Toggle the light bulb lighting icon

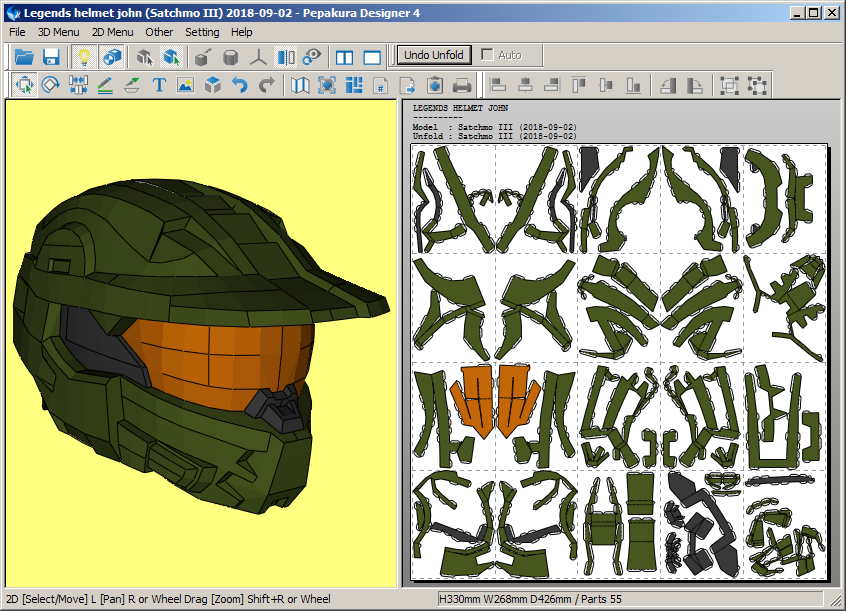84,57
